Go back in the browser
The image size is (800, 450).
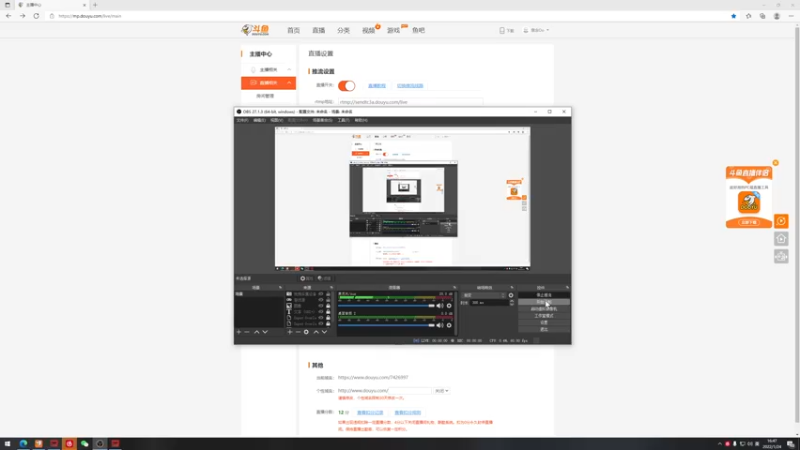point(9,16)
